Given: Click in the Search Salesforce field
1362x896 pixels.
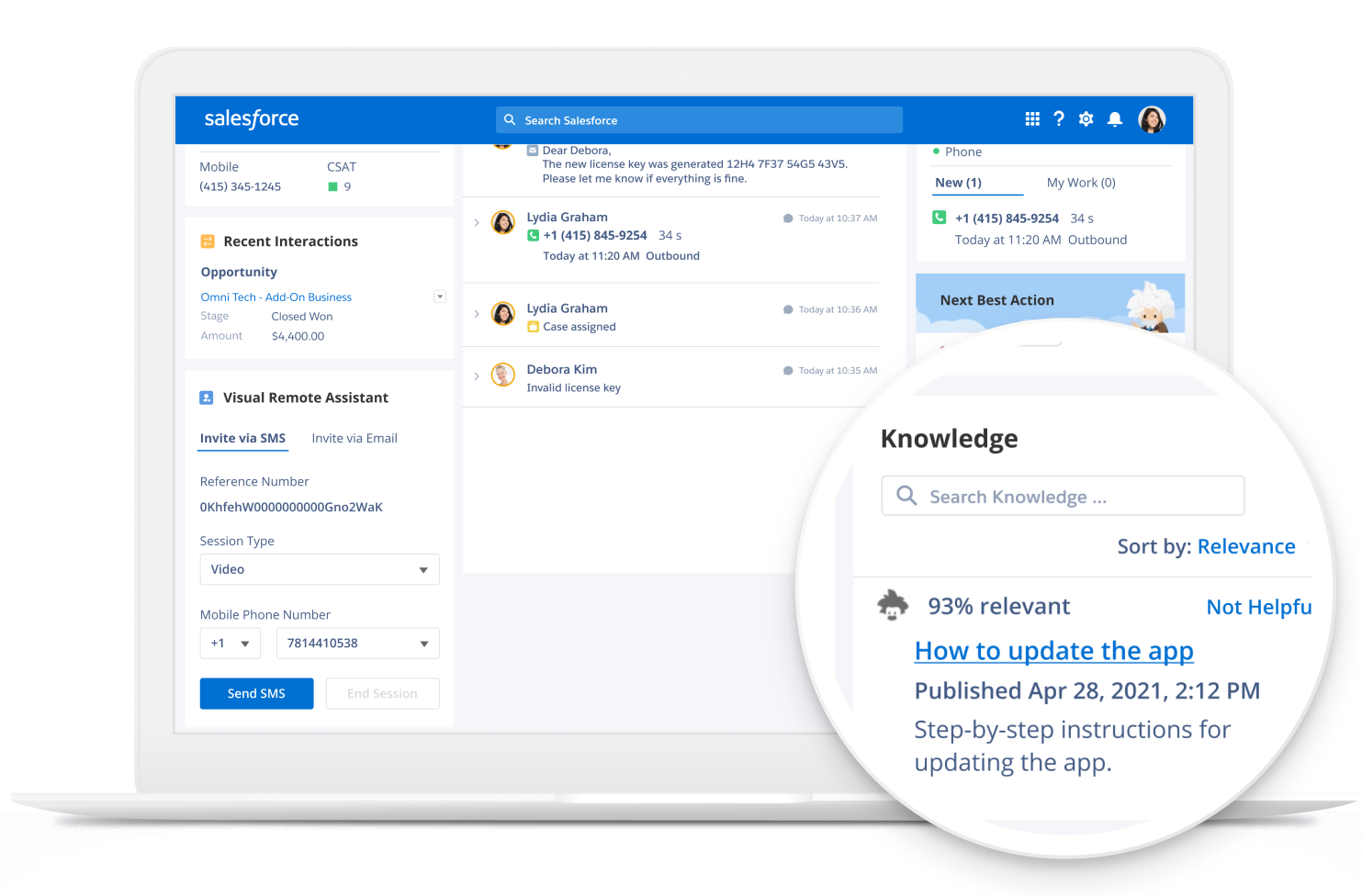Looking at the screenshot, I should click(x=698, y=120).
